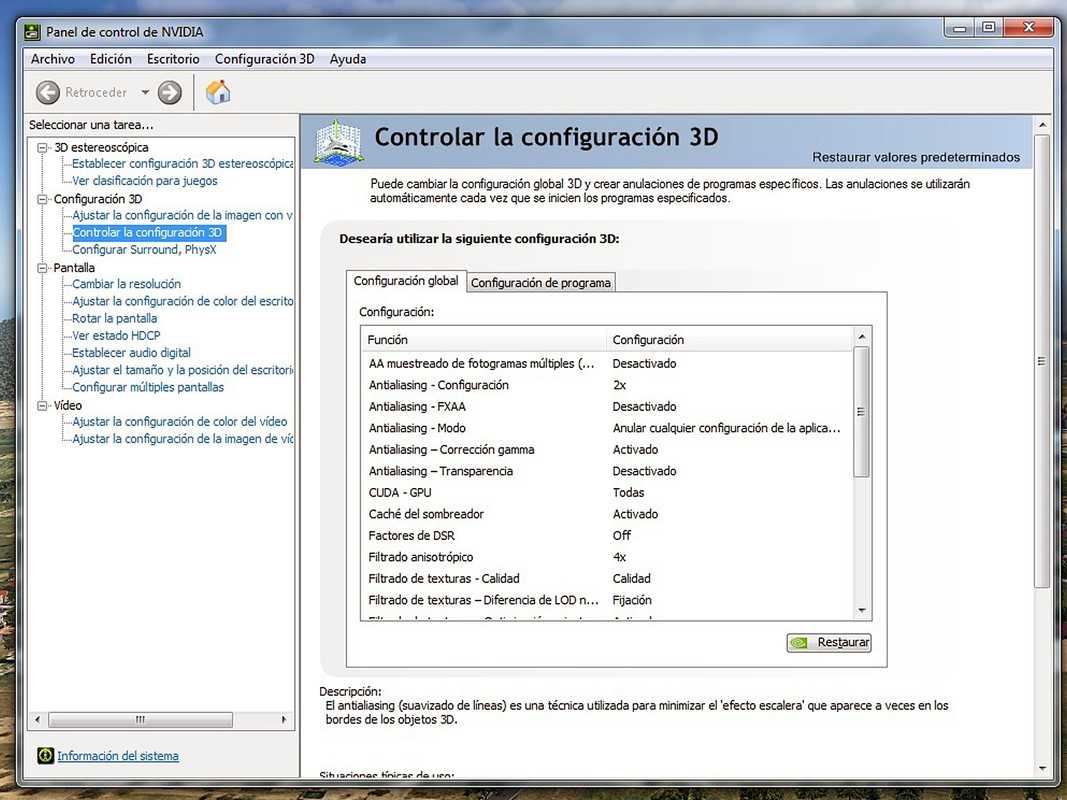Screen dimensions: 1067x800
Task: Select Controlar la configuración 3D tree item
Action: point(148,233)
